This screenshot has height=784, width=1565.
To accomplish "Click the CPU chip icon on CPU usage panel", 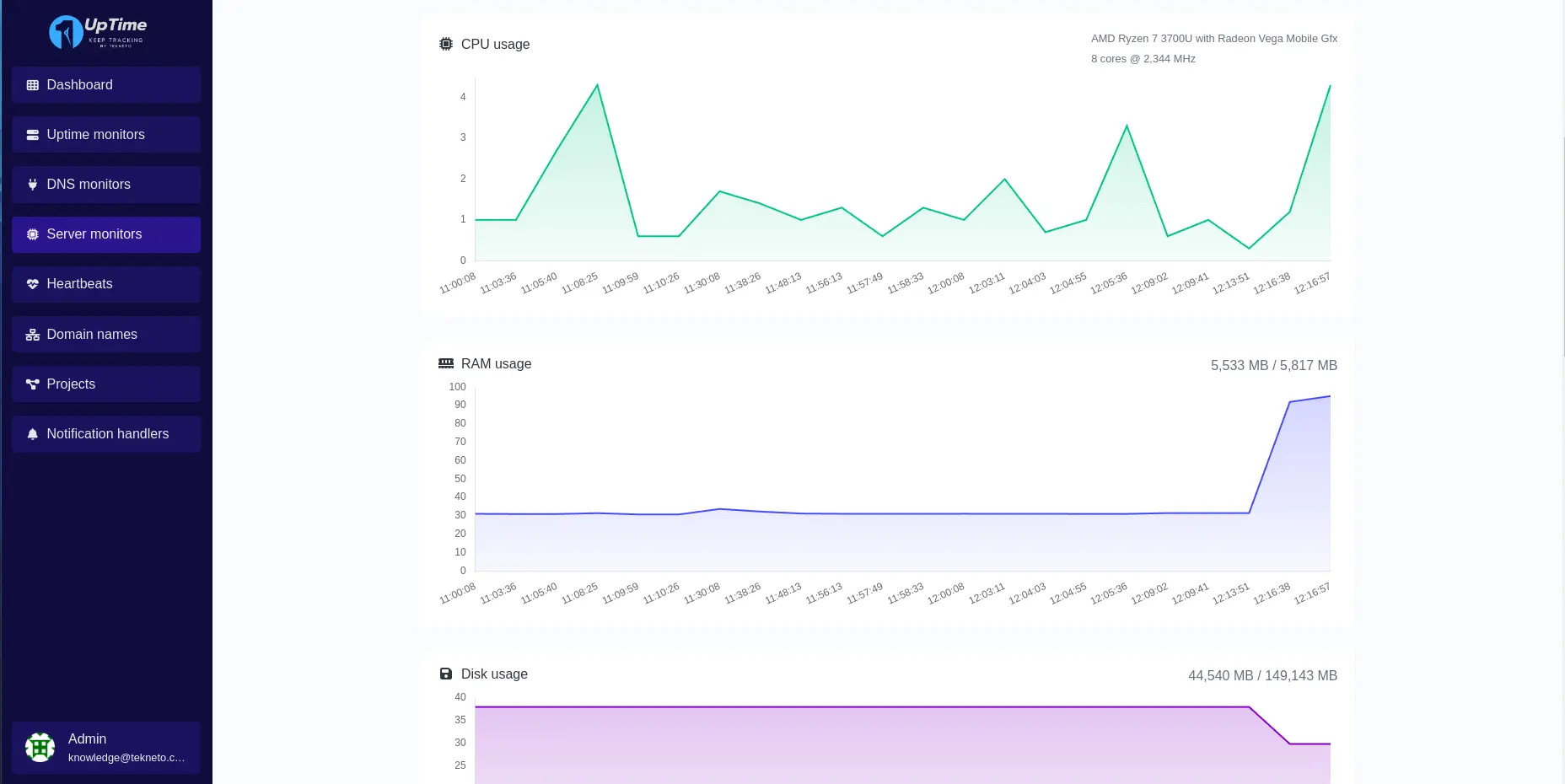I will point(445,44).
